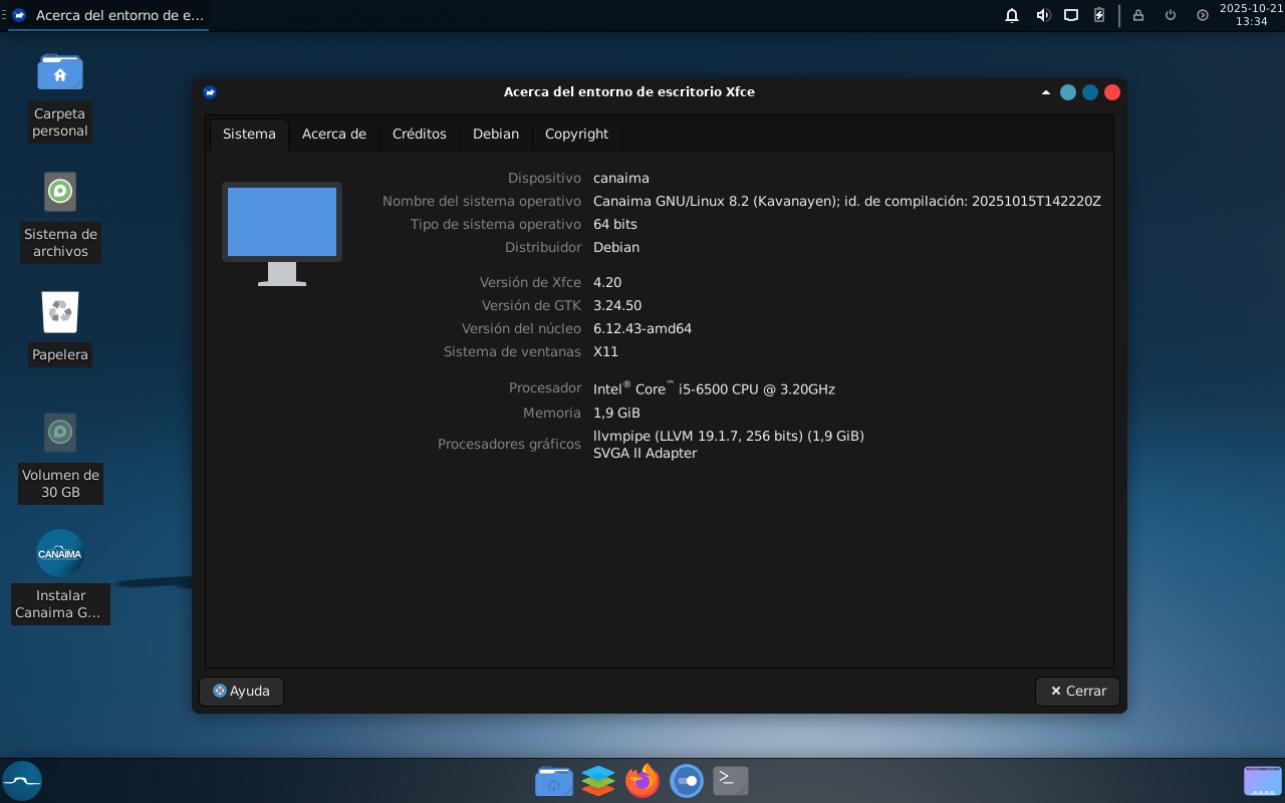Open the Canaima applications menu
Screen dimensions: 1285x803
coord(22,780)
